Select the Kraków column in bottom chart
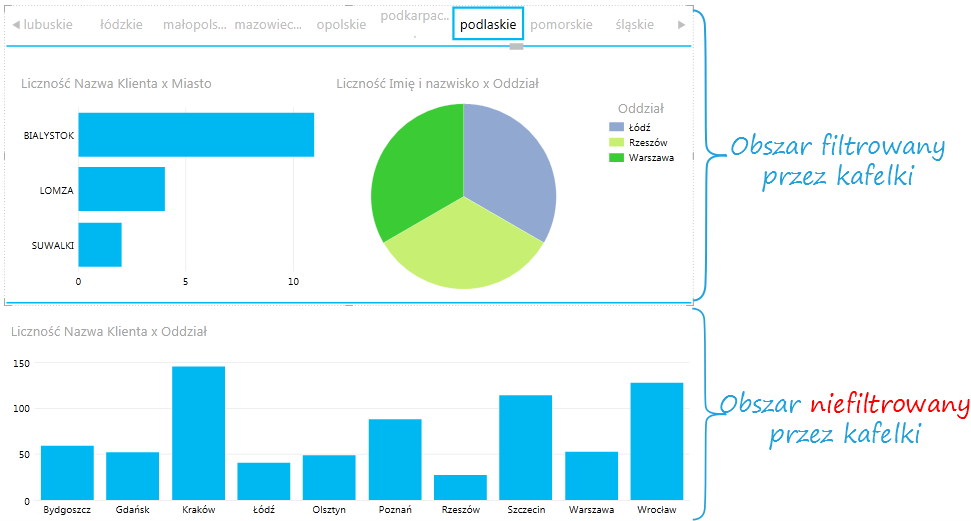Image resolution: width=971 pixels, height=521 pixels. pos(198,433)
